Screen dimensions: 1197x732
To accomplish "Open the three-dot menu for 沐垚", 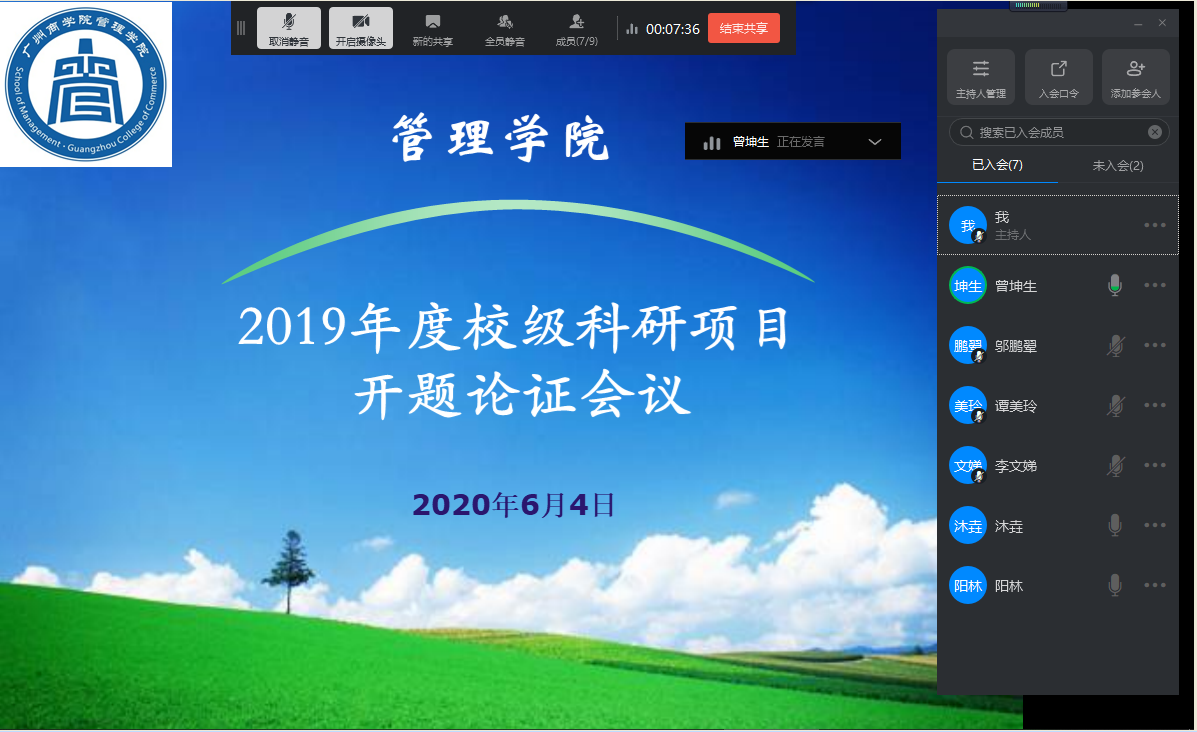I will (x=1155, y=526).
